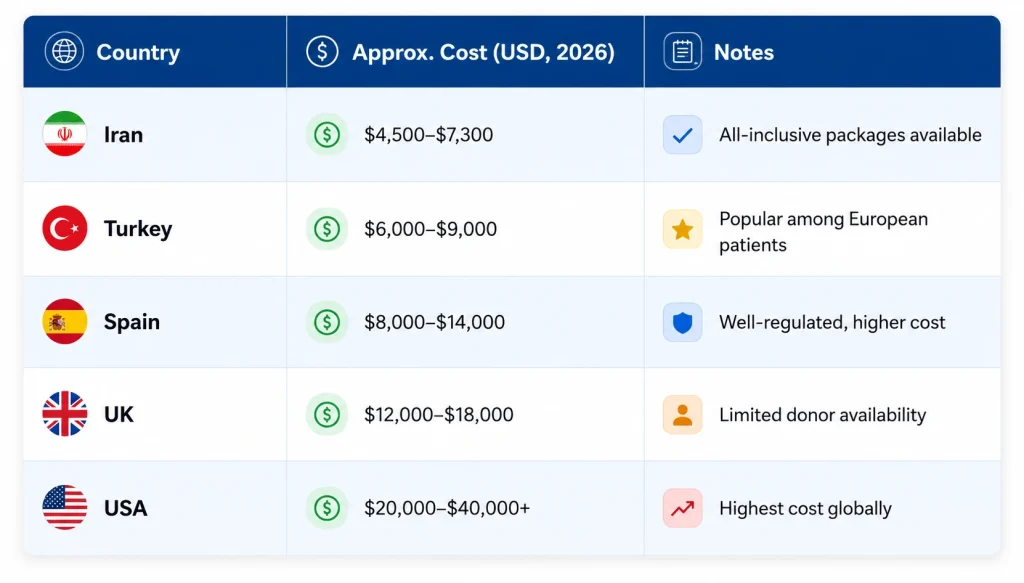Screen dimensions: 1024x583
Task: Click the red trending-up arrow icon in USA row
Action: tap(682, 508)
